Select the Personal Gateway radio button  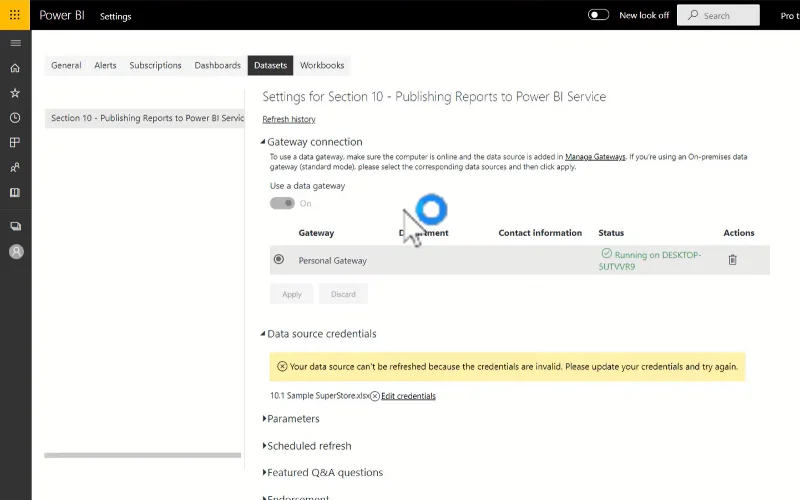279,259
